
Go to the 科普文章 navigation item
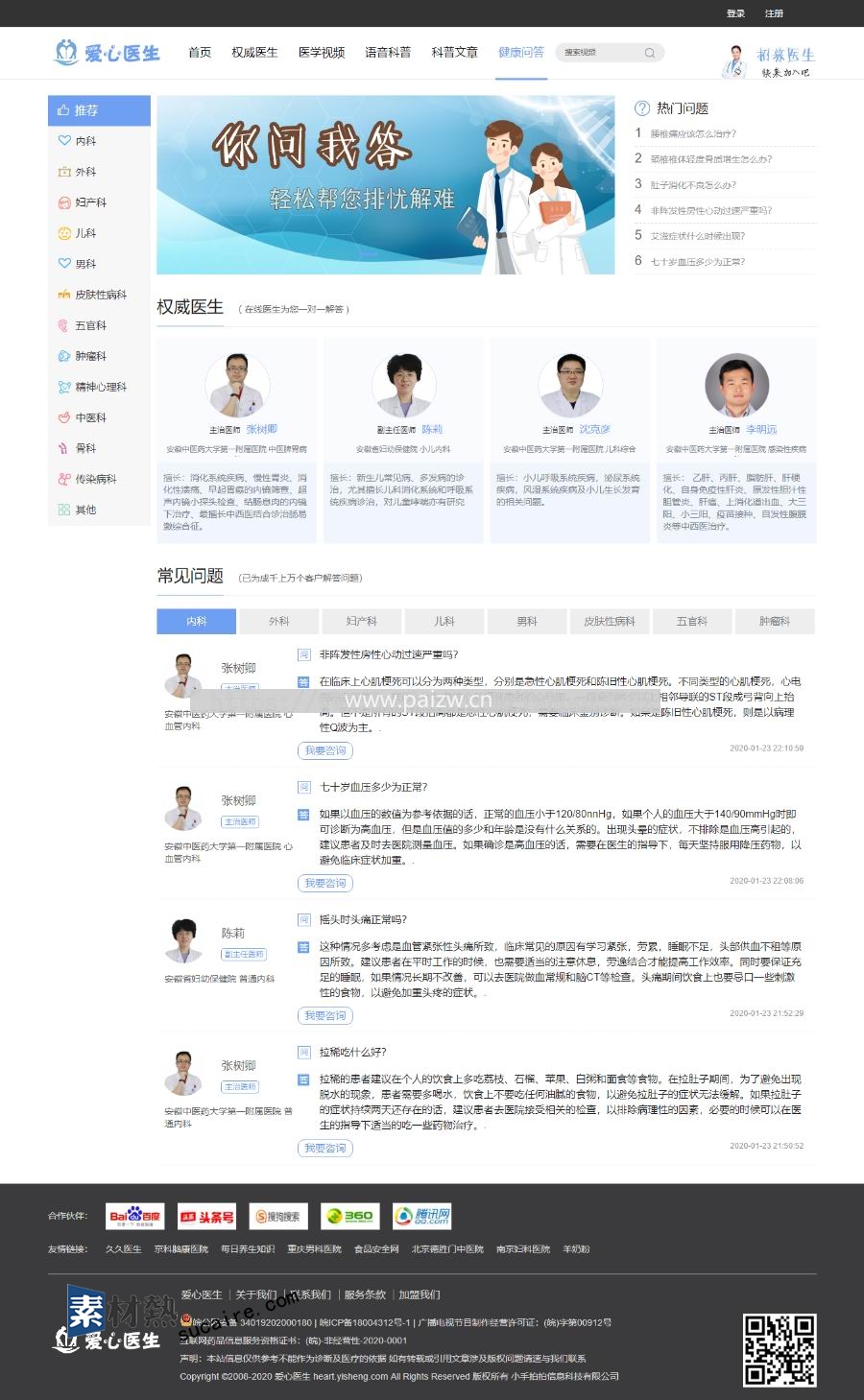click(454, 53)
